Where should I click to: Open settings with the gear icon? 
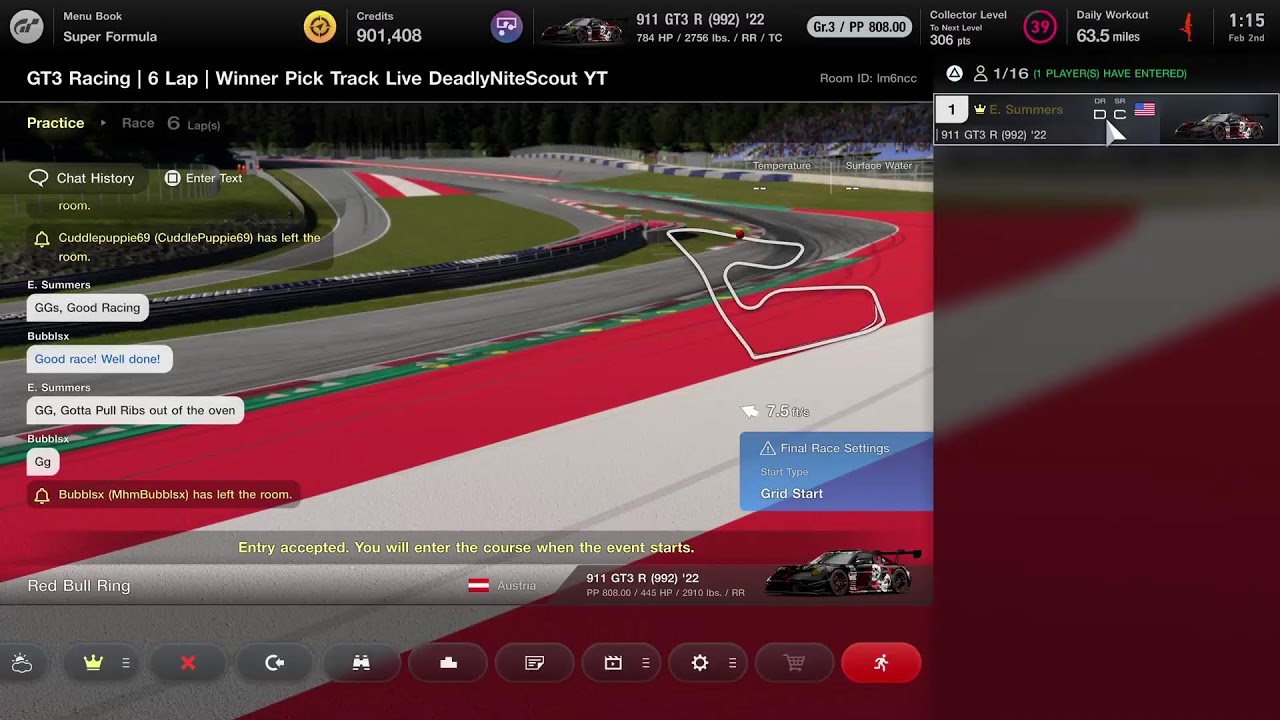coord(700,663)
